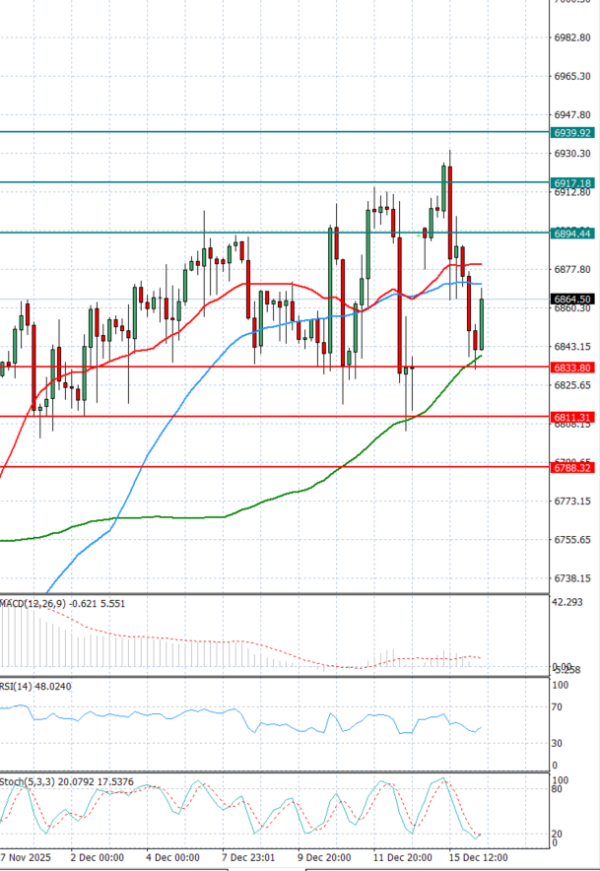Viewport: 600px width, 871px height.
Task: Click the 9 Dec 20:00 time axis label
Action: click(x=321, y=858)
